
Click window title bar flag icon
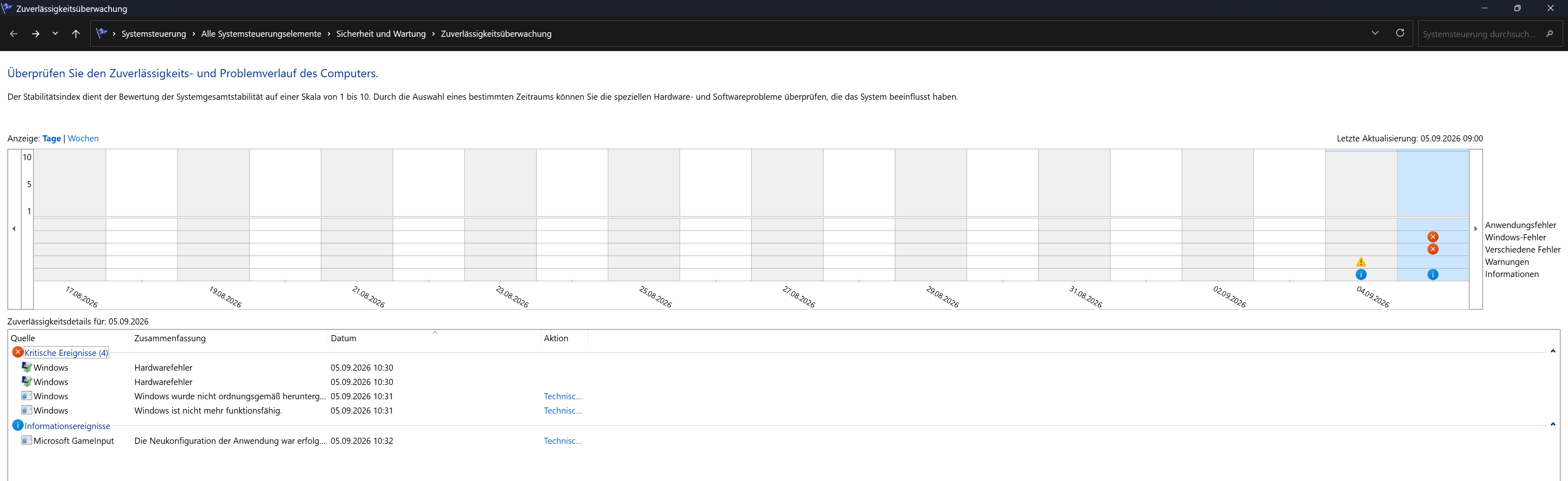click(x=7, y=8)
